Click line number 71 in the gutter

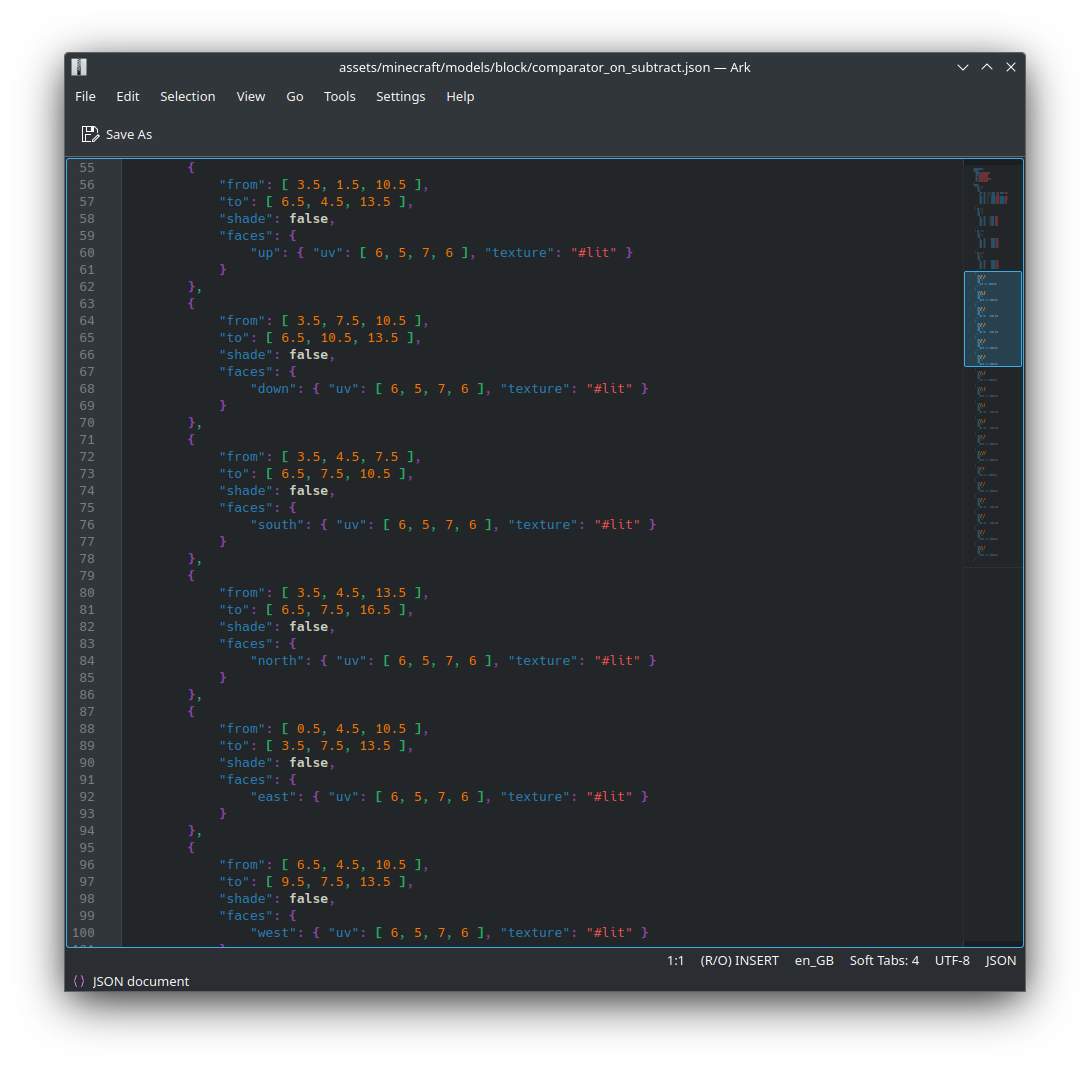87,439
